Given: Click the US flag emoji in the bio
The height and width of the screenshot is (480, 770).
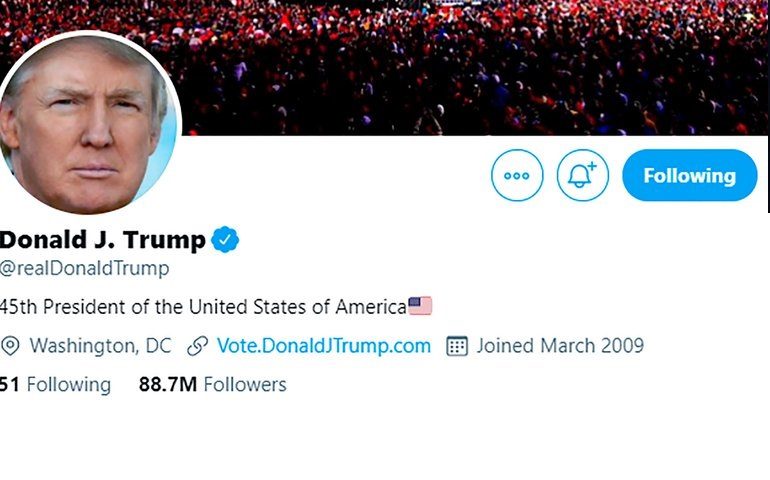Looking at the screenshot, I should (420, 306).
